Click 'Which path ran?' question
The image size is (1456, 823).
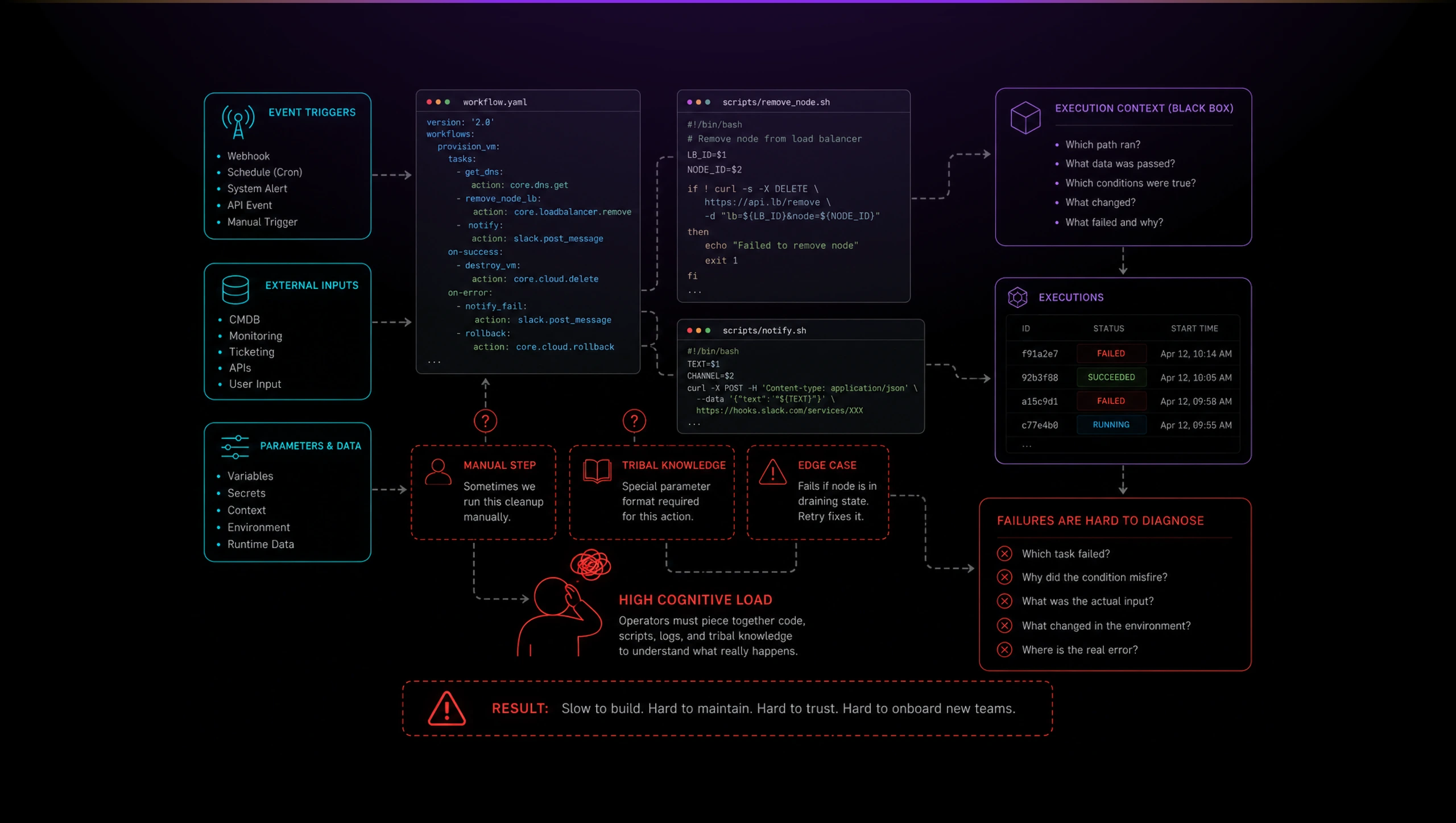(1103, 145)
